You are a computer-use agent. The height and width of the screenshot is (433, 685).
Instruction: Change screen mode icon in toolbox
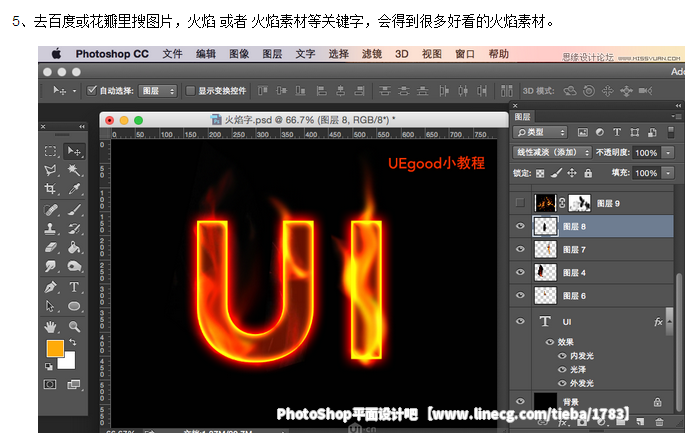click(73, 384)
